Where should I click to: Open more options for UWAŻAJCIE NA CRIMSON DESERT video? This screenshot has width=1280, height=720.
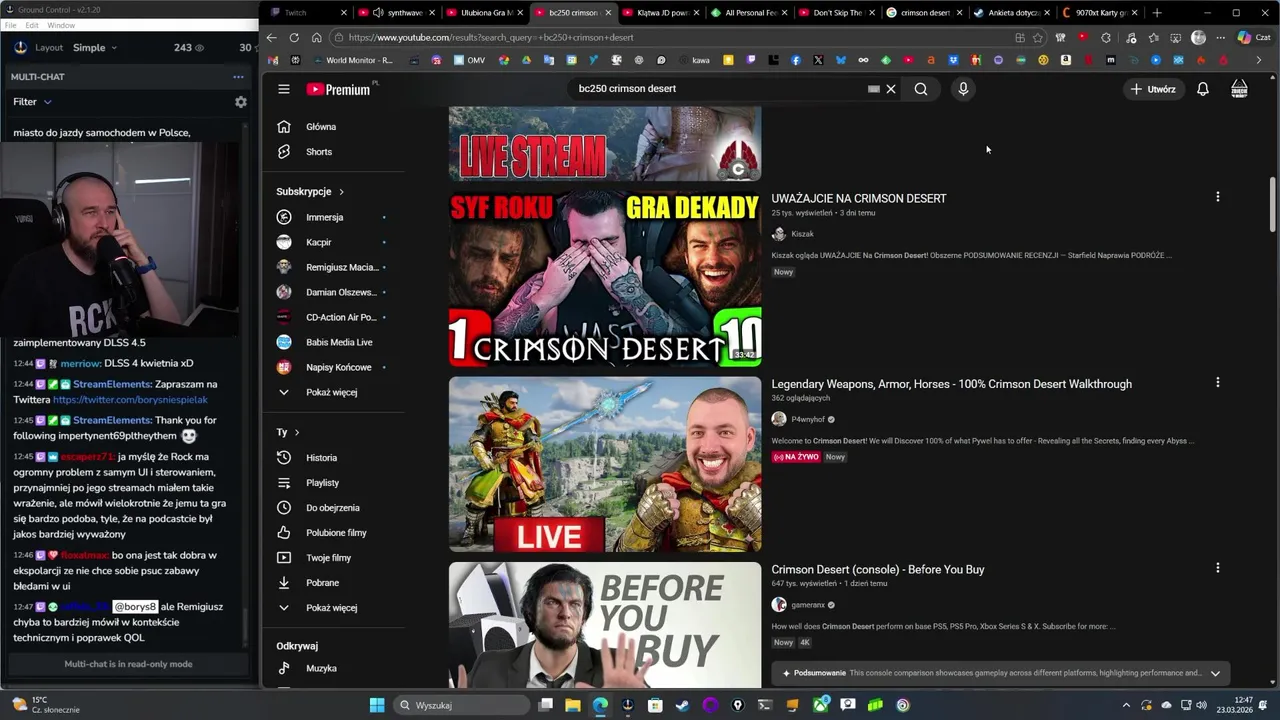[x=1217, y=197]
